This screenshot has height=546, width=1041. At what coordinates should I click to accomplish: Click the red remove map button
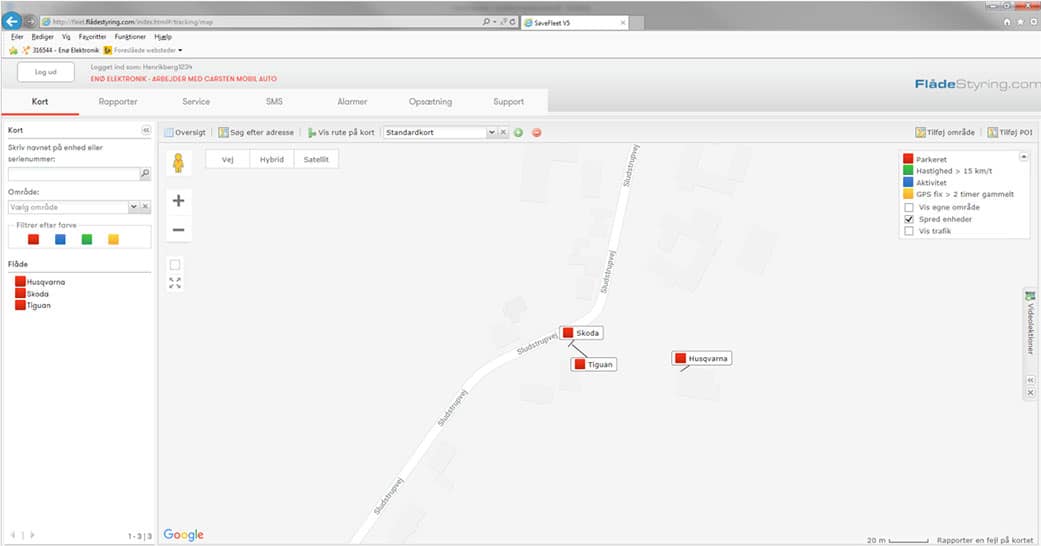pyautogui.click(x=536, y=132)
